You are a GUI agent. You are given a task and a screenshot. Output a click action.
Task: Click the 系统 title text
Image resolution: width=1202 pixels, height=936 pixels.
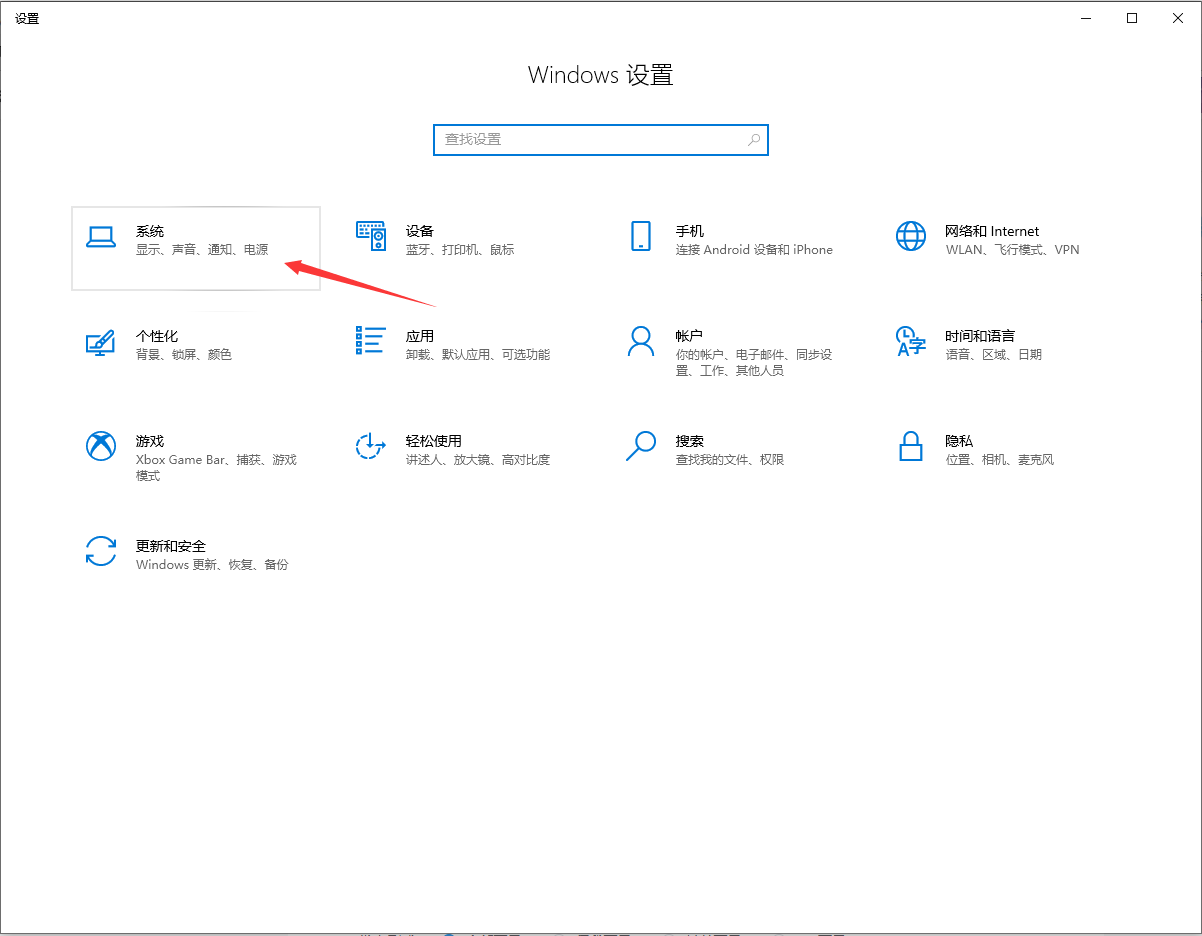[x=150, y=231]
